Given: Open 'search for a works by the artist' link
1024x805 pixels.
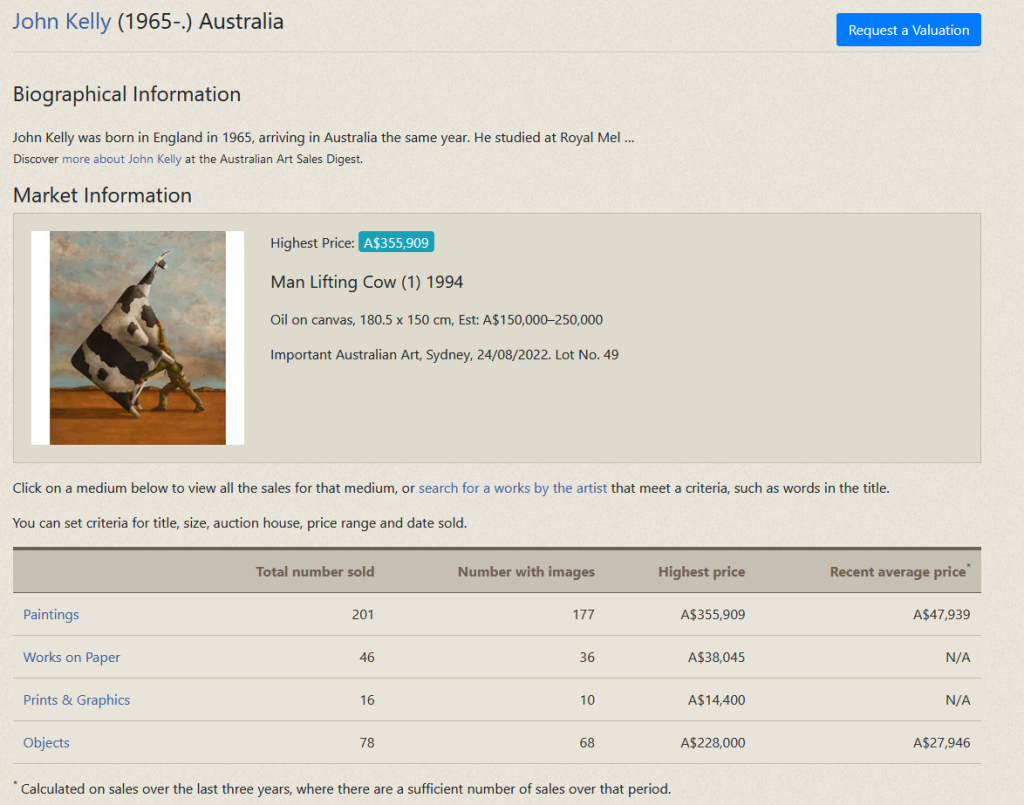Looking at the screenshot, I should pyautogui.click(x=512, y=488).
